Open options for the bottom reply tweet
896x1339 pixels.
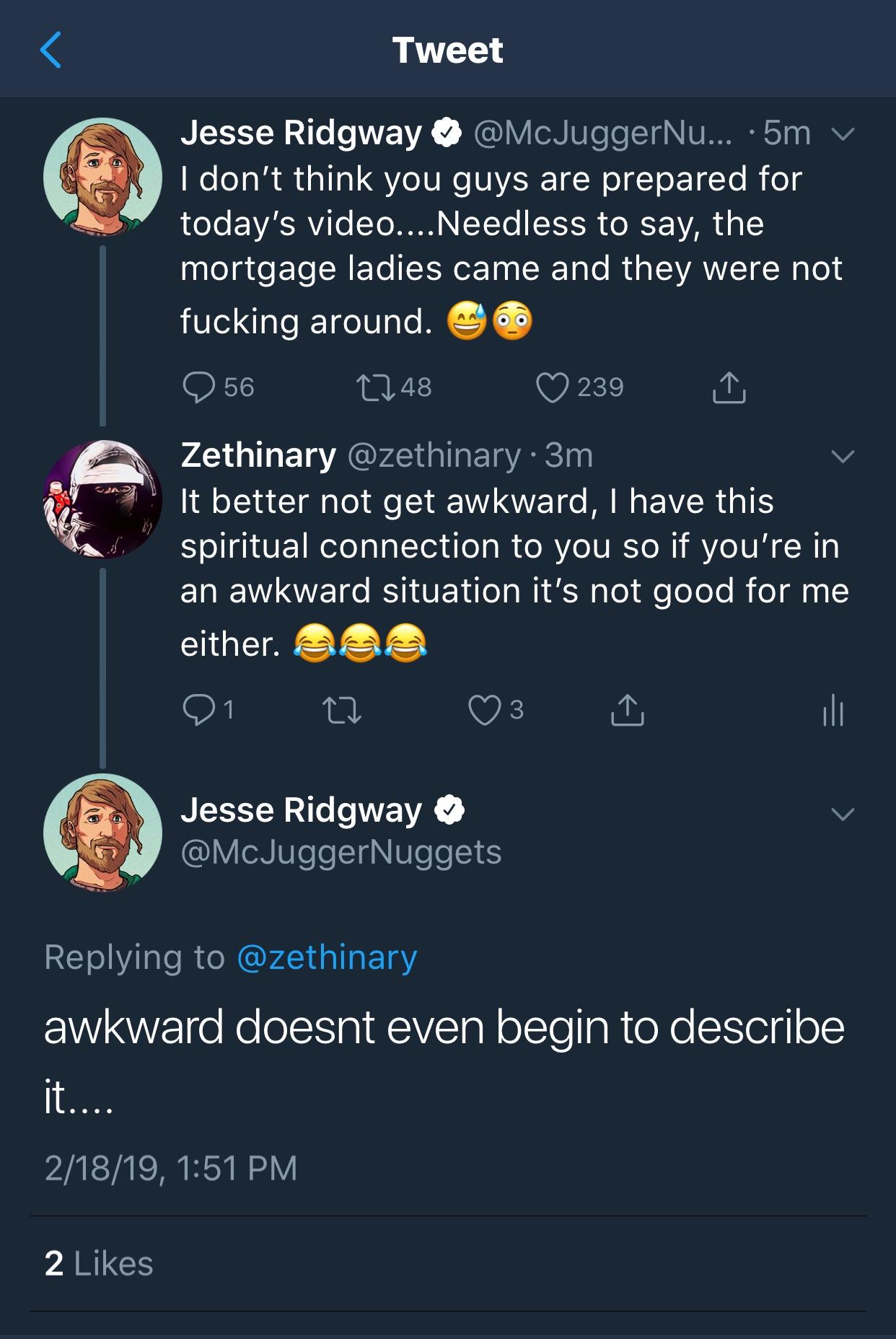coord(843,815)
